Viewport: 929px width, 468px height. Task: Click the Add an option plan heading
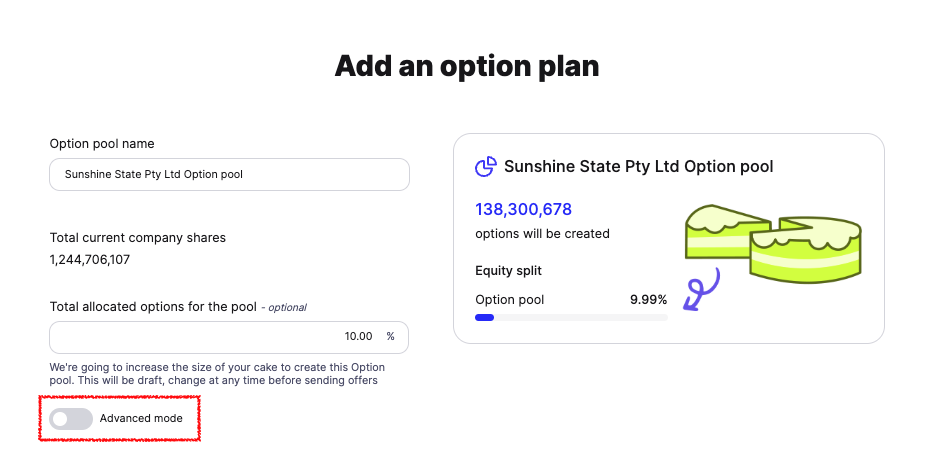(x=467, y=66)
